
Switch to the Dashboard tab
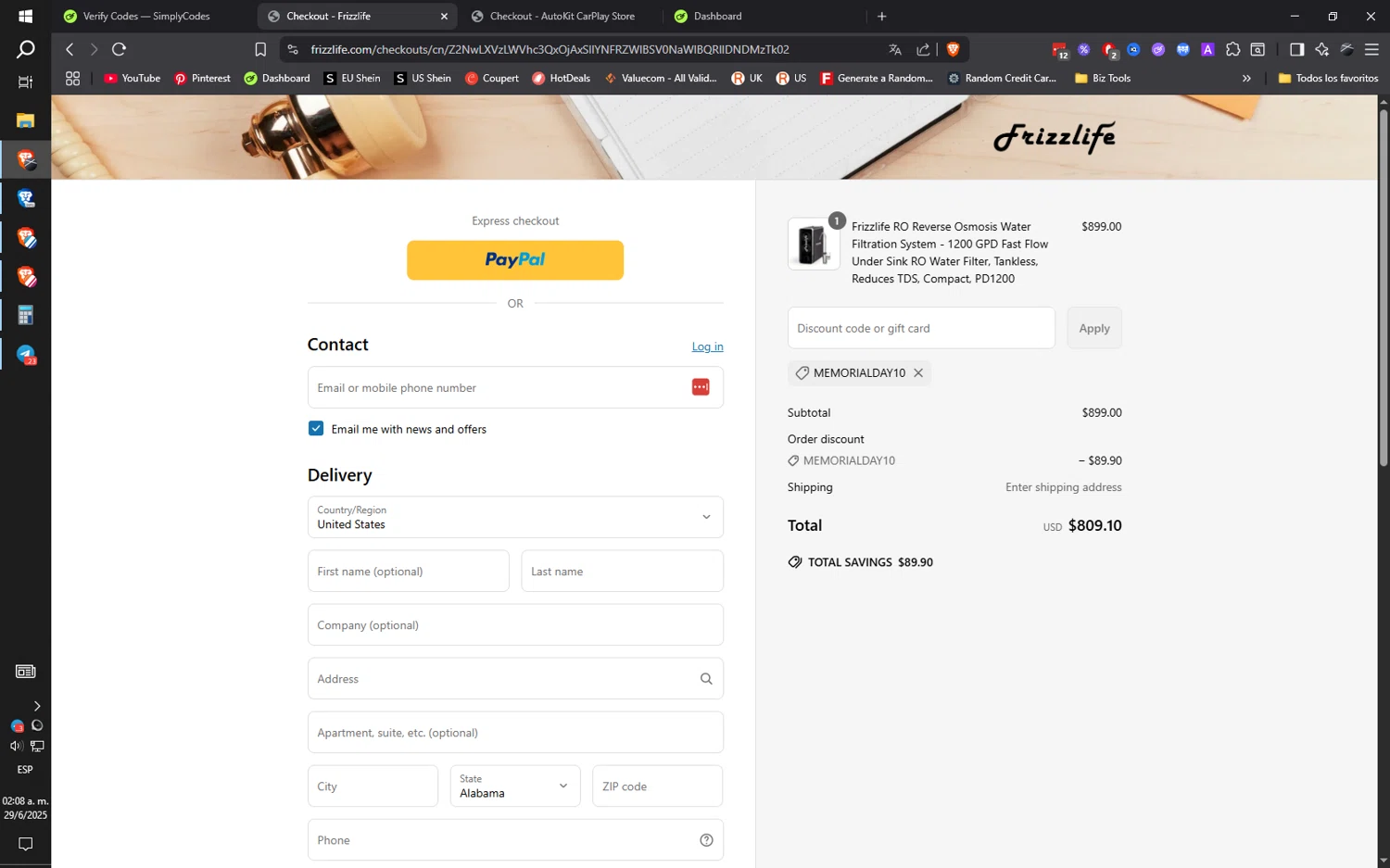click(718, 16)
